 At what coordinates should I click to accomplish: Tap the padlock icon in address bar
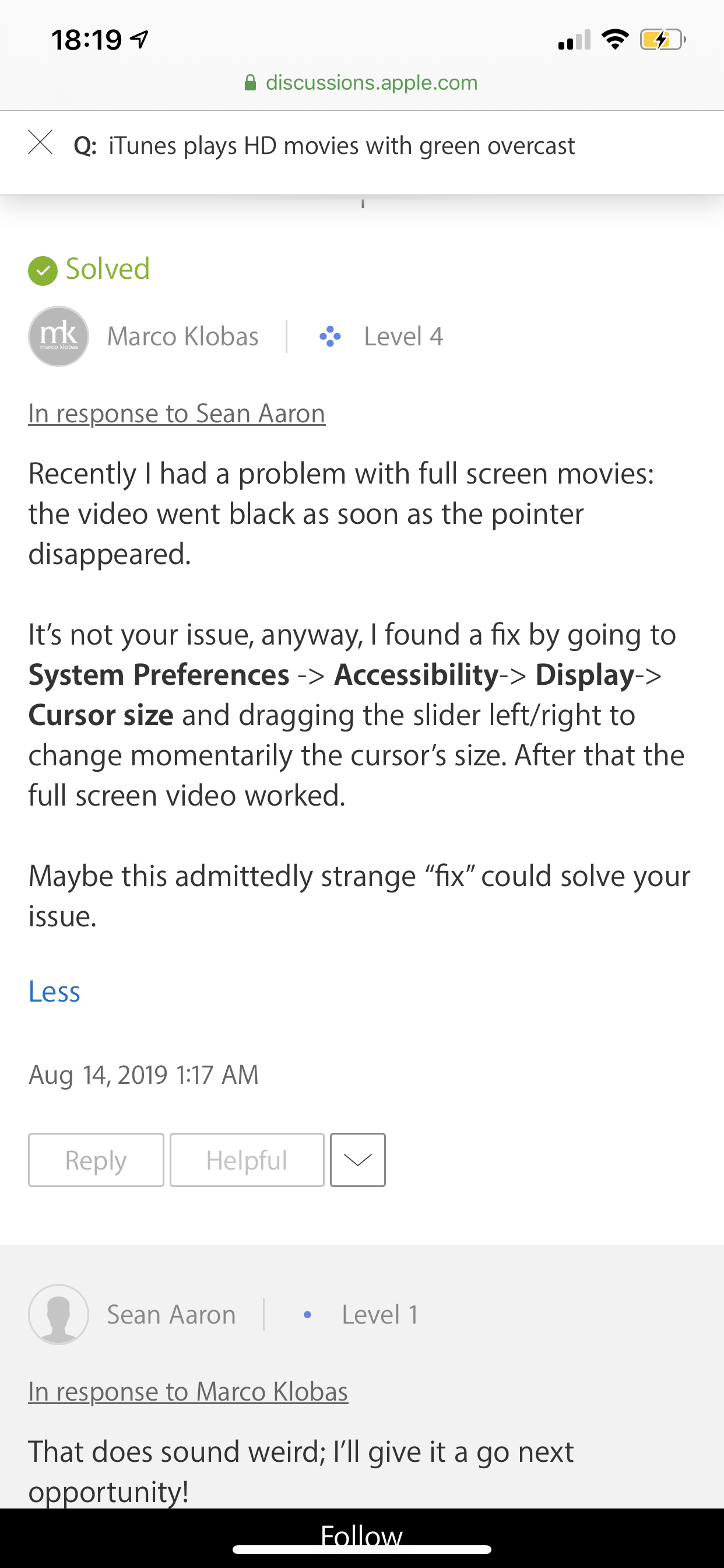tap(250, 83)
